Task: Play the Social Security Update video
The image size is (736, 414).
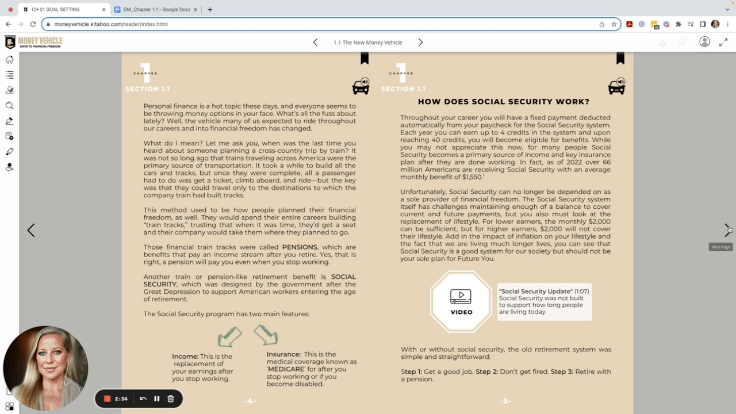Action: pos(461,302)
